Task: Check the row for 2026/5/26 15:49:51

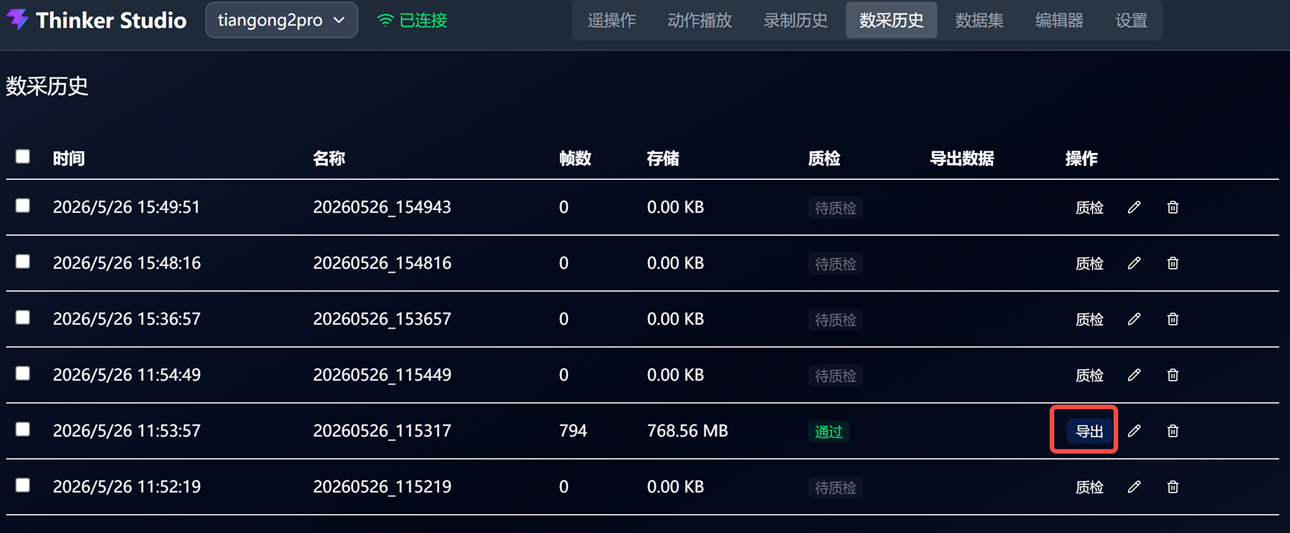Action: pyautogui.click(x=23, y=205)
